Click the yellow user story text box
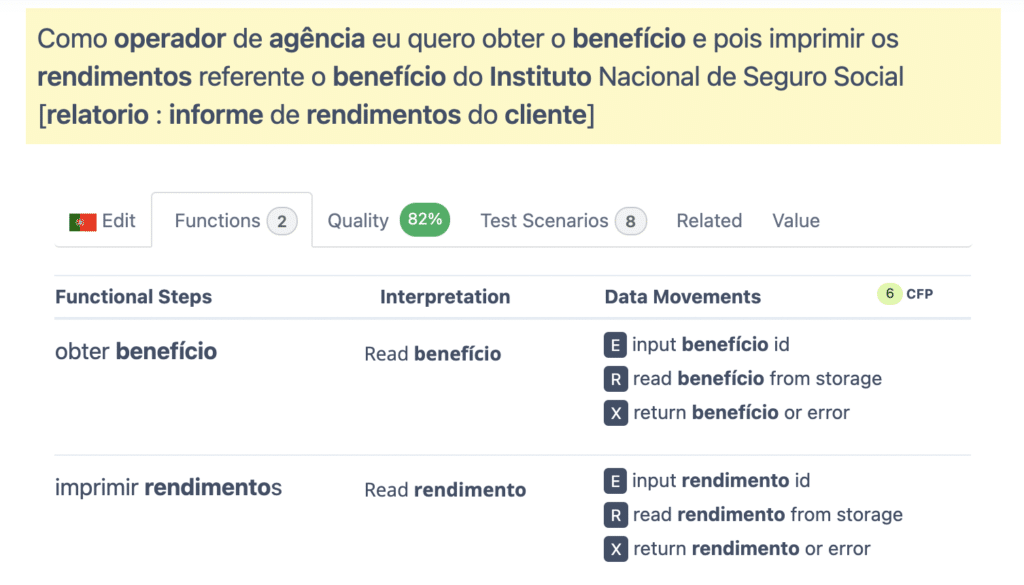 click(512, 77)
